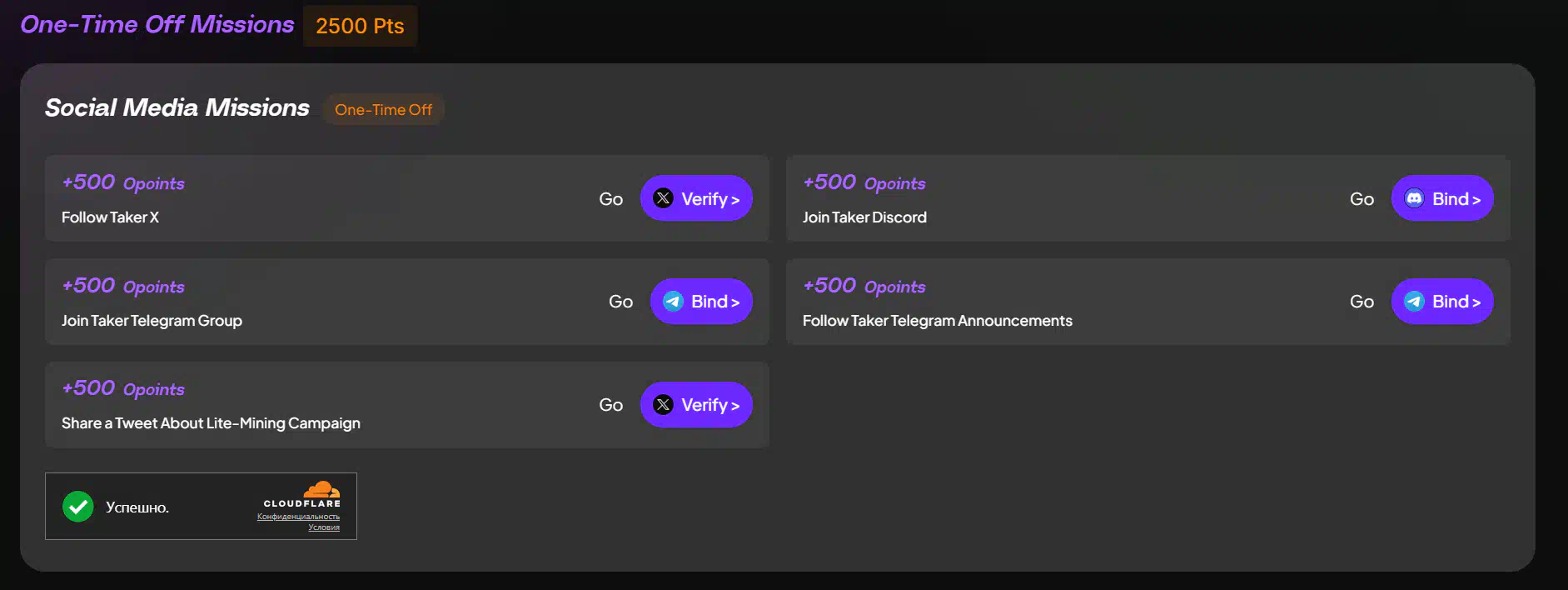Click Discord icon on Join Taker Discord Bind

(x=1414, y=198)
